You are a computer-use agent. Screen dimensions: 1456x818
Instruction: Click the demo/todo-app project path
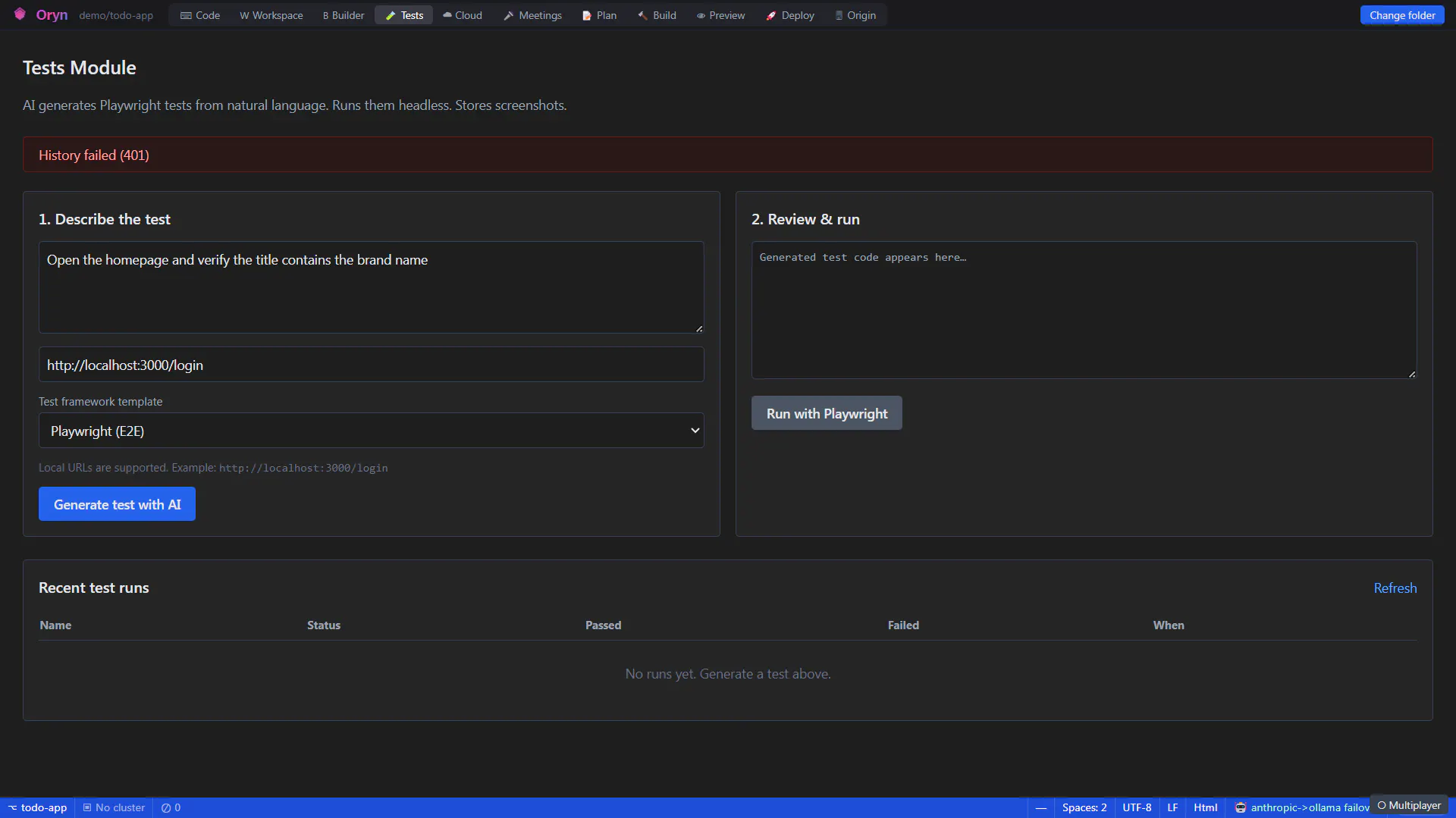[116, 15]
